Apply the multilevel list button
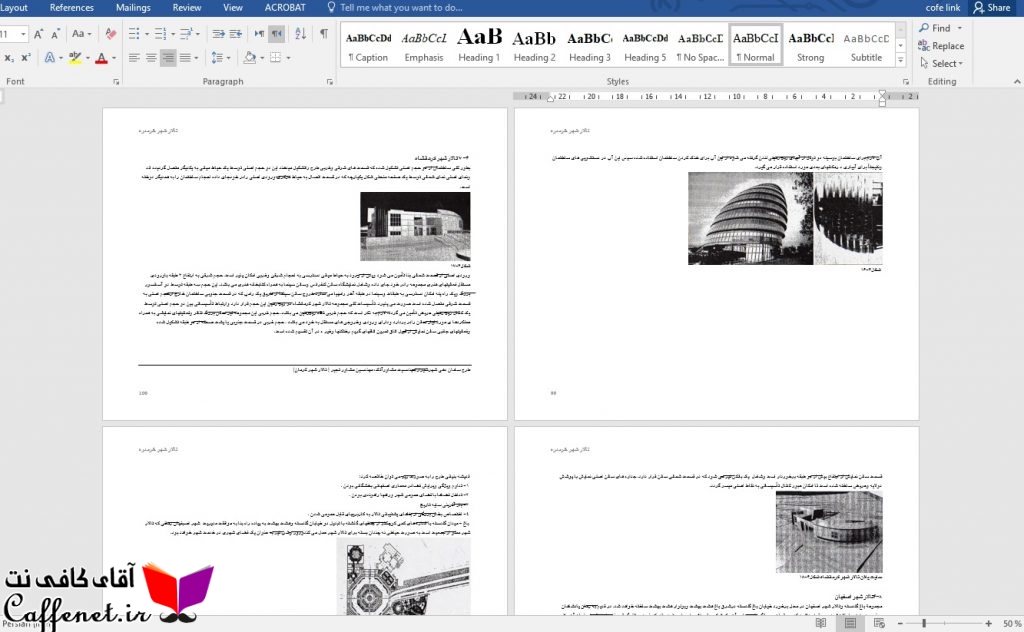This screenshot has width=1024, height=632. coord(186,34)
